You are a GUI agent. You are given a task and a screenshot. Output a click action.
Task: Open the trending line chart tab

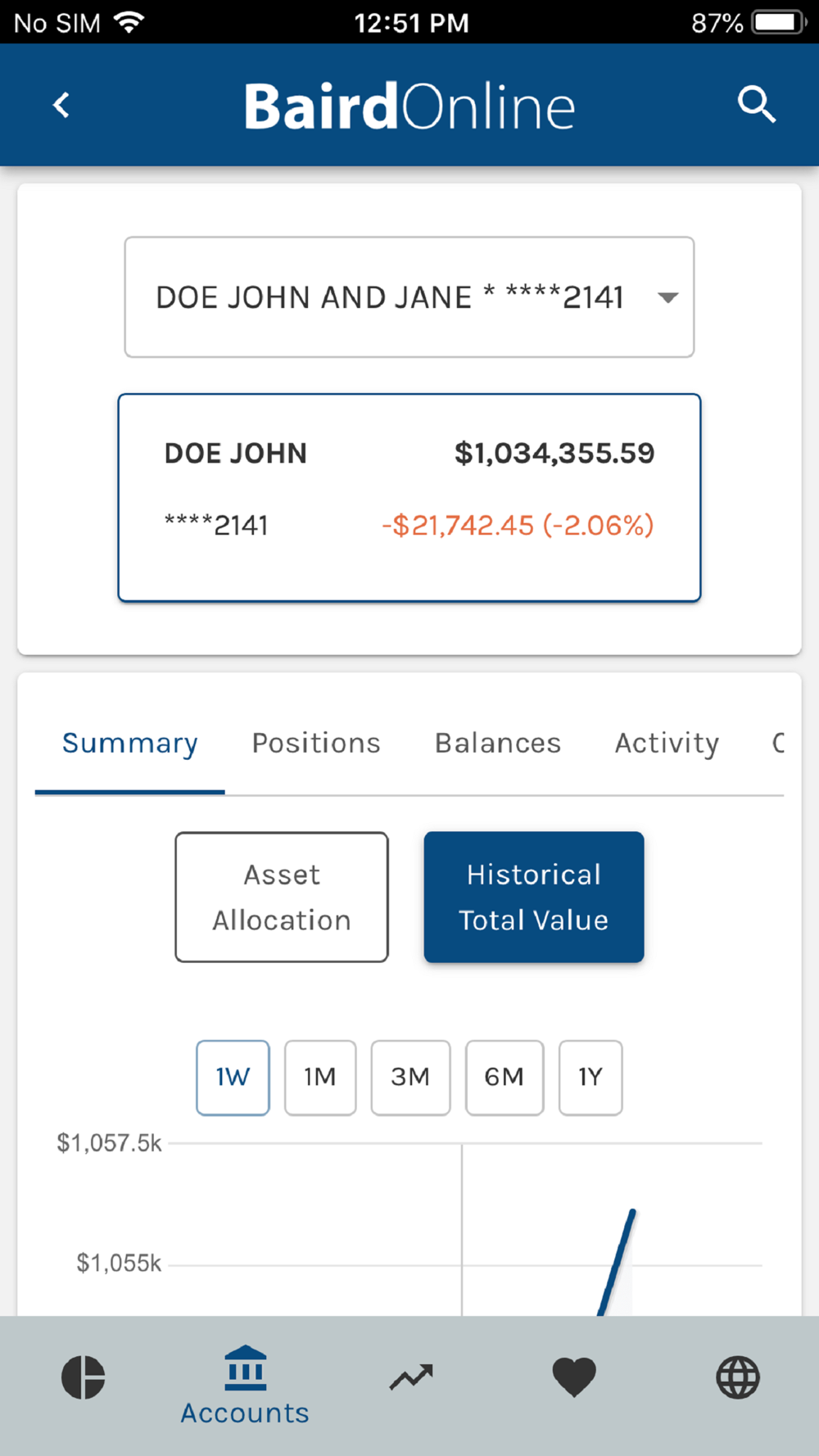coord(410,1377)
